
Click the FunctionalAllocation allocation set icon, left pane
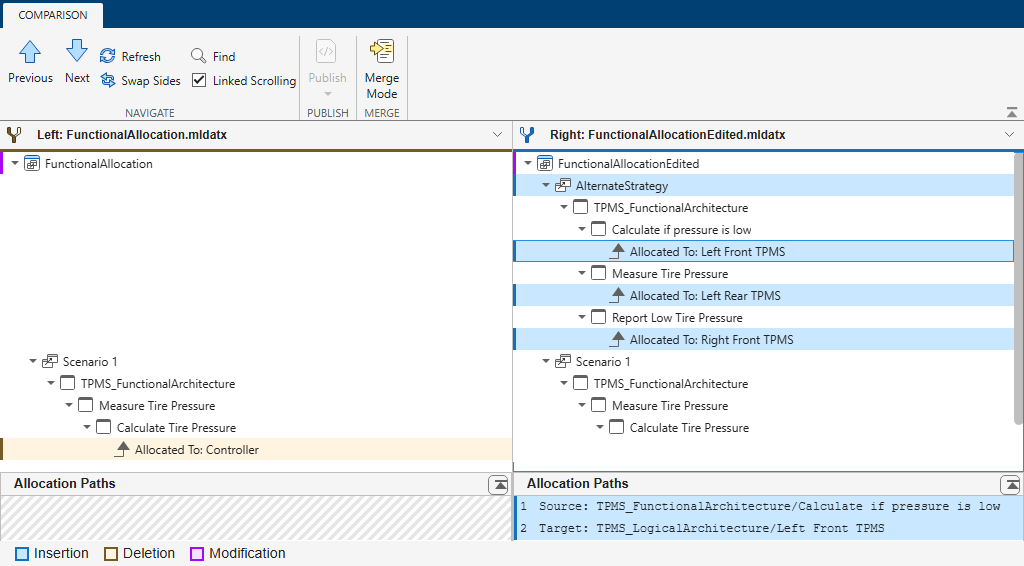point(32,163)
